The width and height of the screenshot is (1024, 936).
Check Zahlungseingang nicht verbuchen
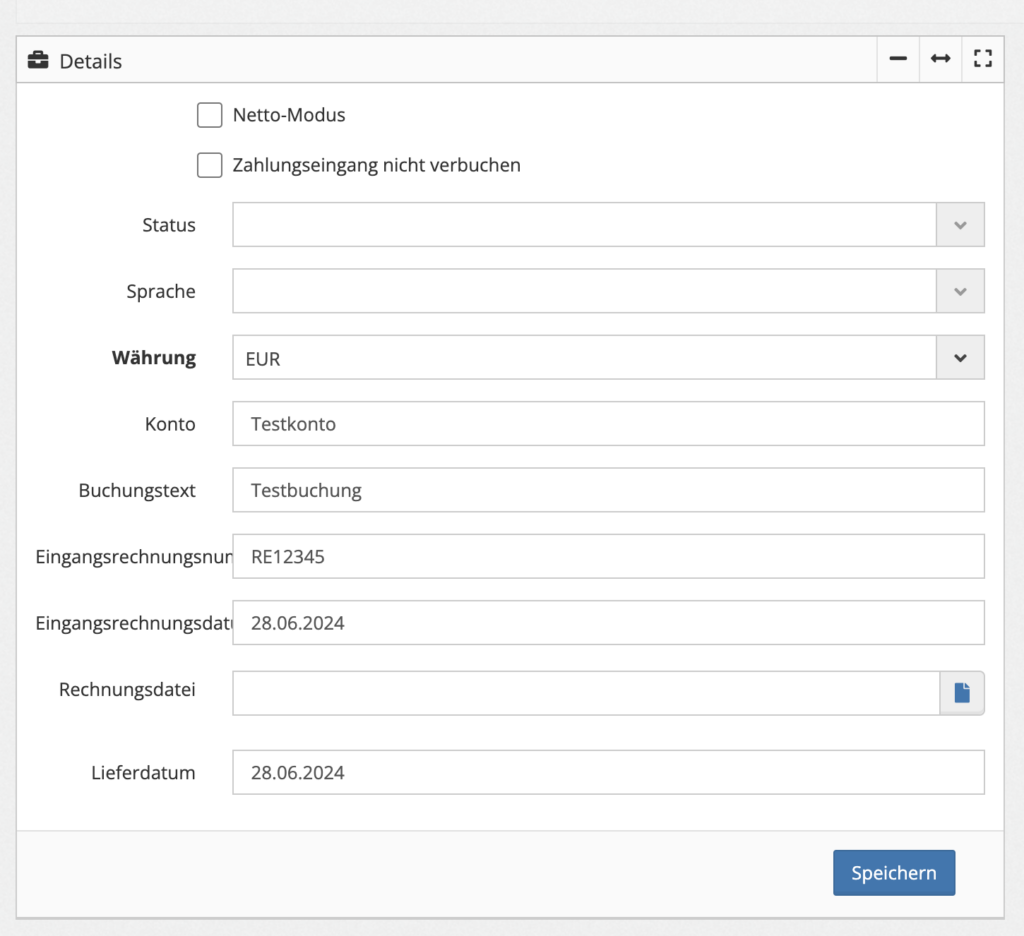point(210,165)
